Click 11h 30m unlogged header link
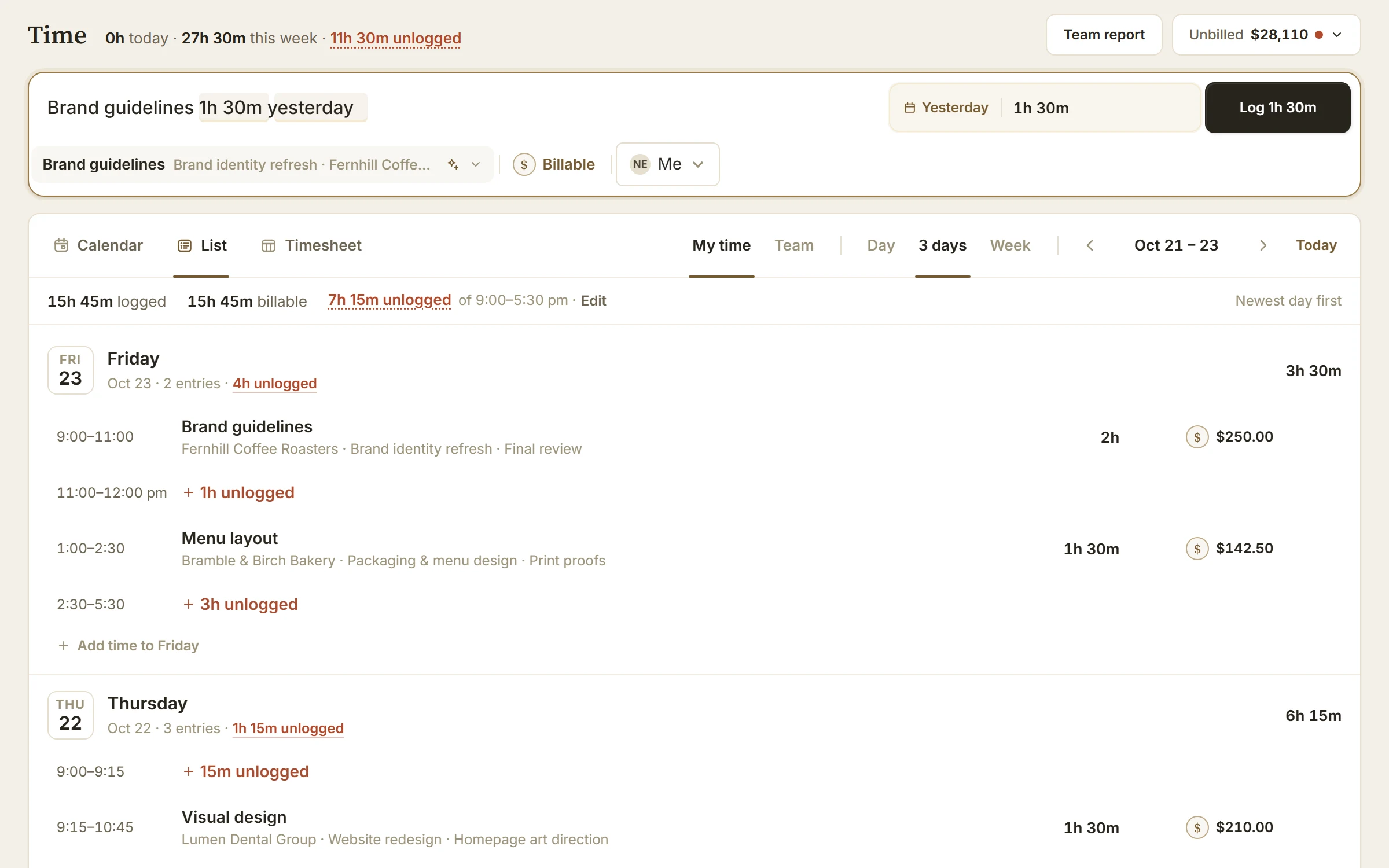 [x=395, y=38]
